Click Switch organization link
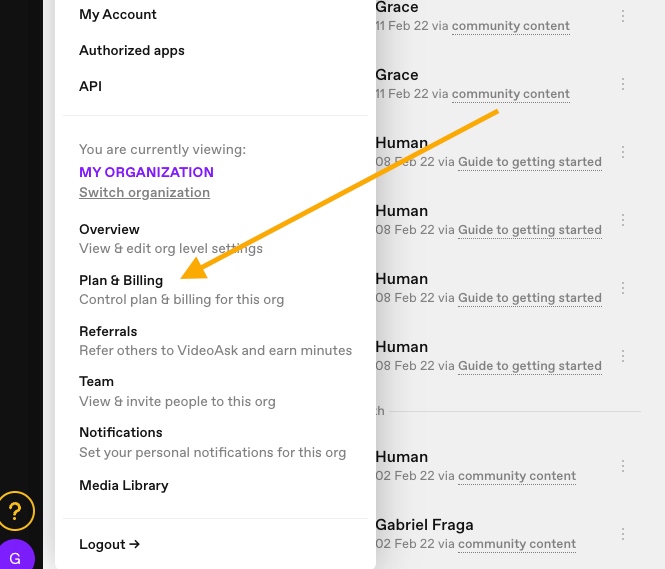 145,192
